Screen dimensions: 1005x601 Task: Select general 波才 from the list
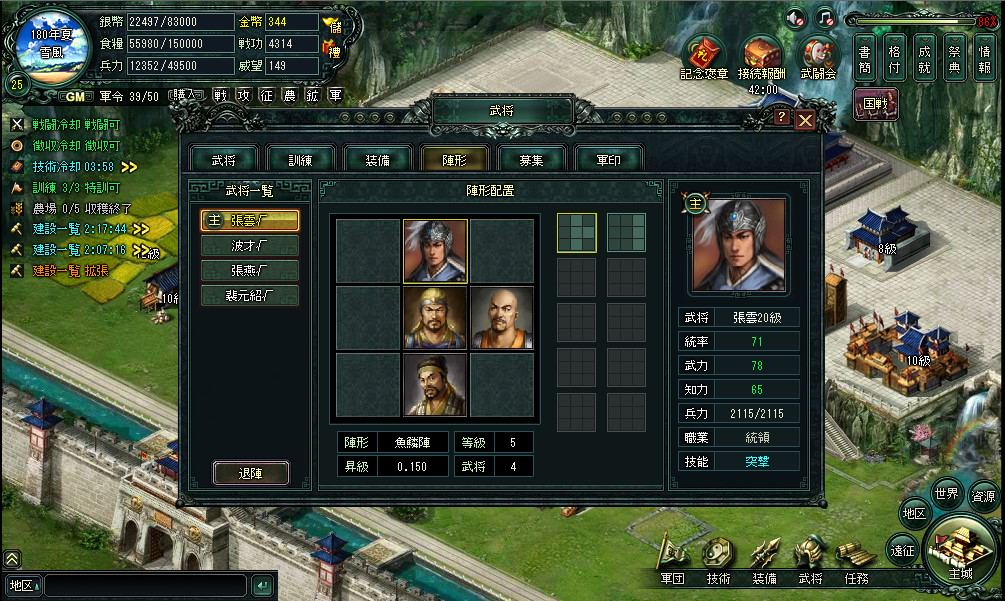click(249, 245)
